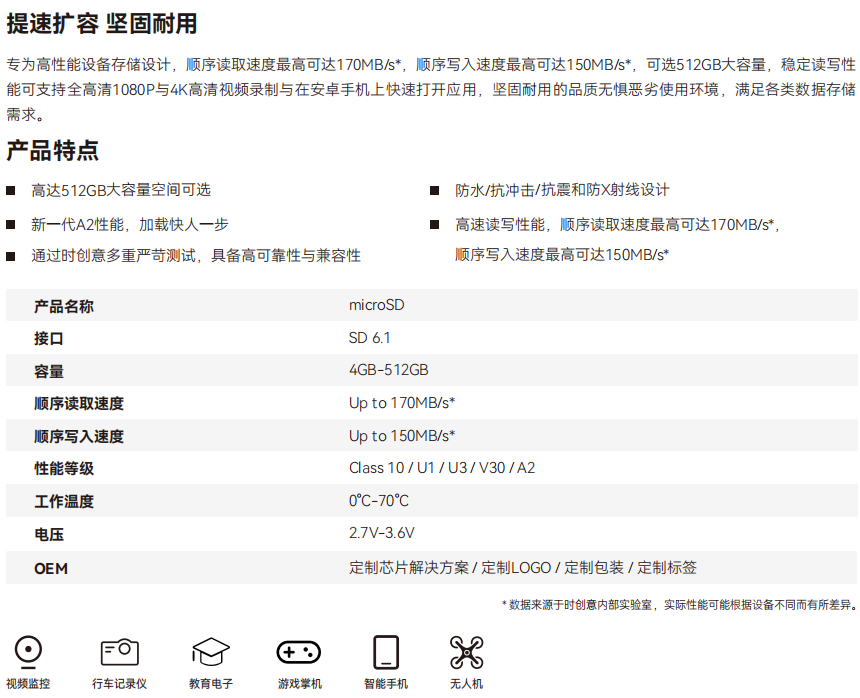Select the 游戏掌机 label text
Image resolution: width=860 pixels, height=698 pixels.
coord(299,684)
